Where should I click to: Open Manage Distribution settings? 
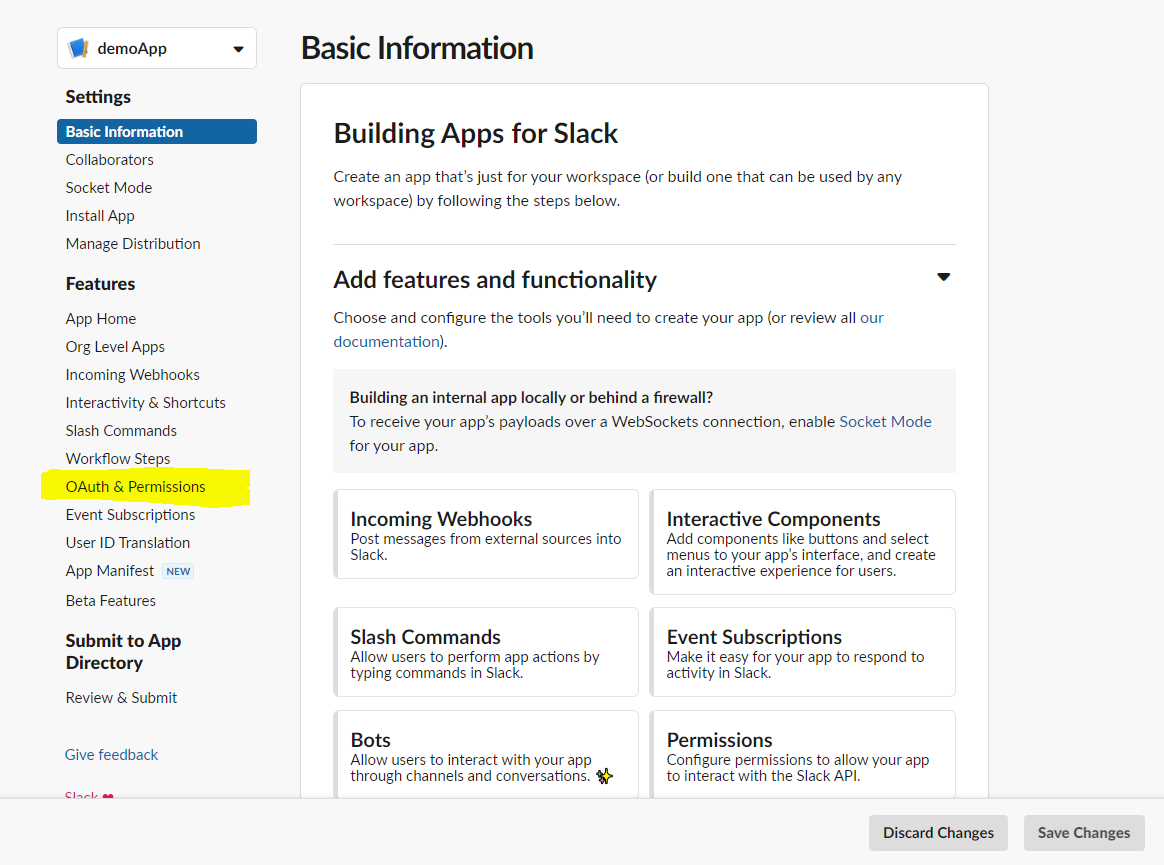(x=133, y=244)
